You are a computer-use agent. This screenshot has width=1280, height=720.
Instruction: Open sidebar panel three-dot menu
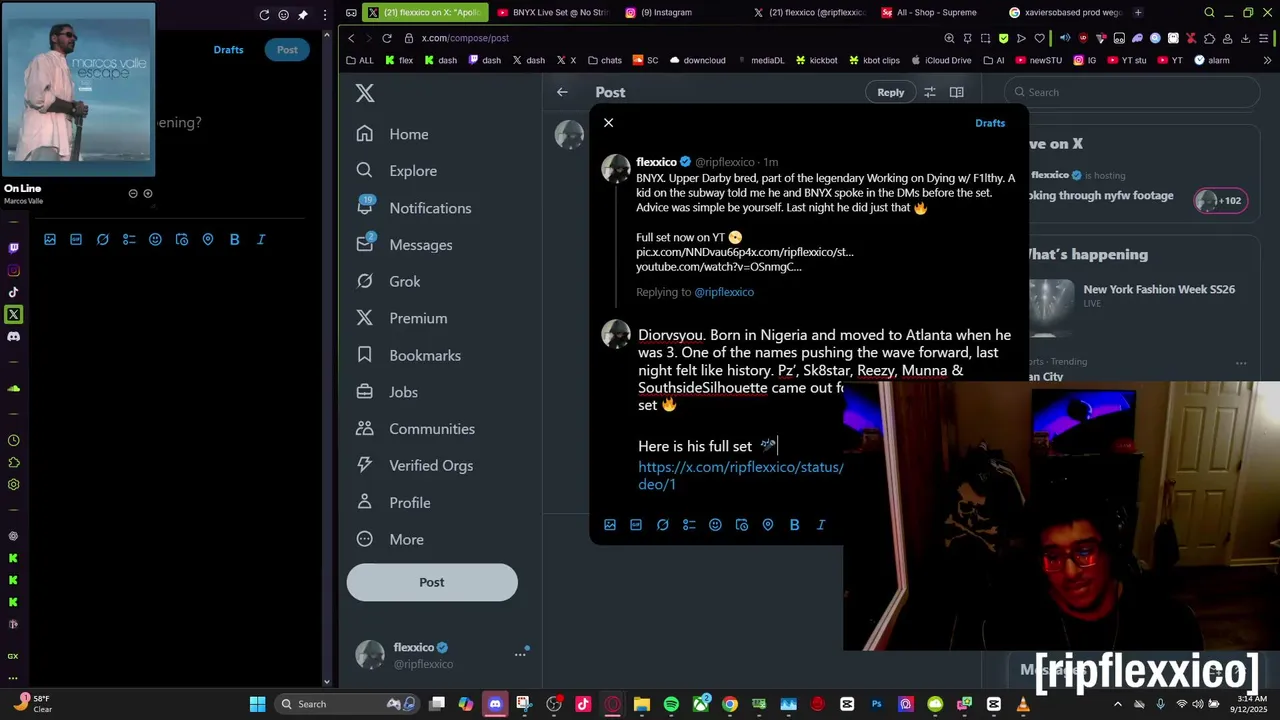tap(324, 15)
